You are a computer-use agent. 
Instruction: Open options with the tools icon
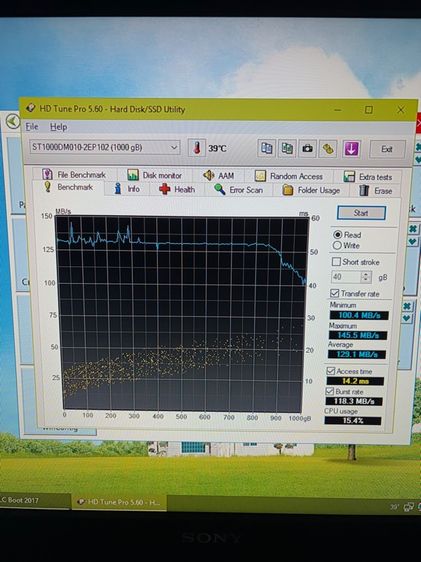[328, 149]
